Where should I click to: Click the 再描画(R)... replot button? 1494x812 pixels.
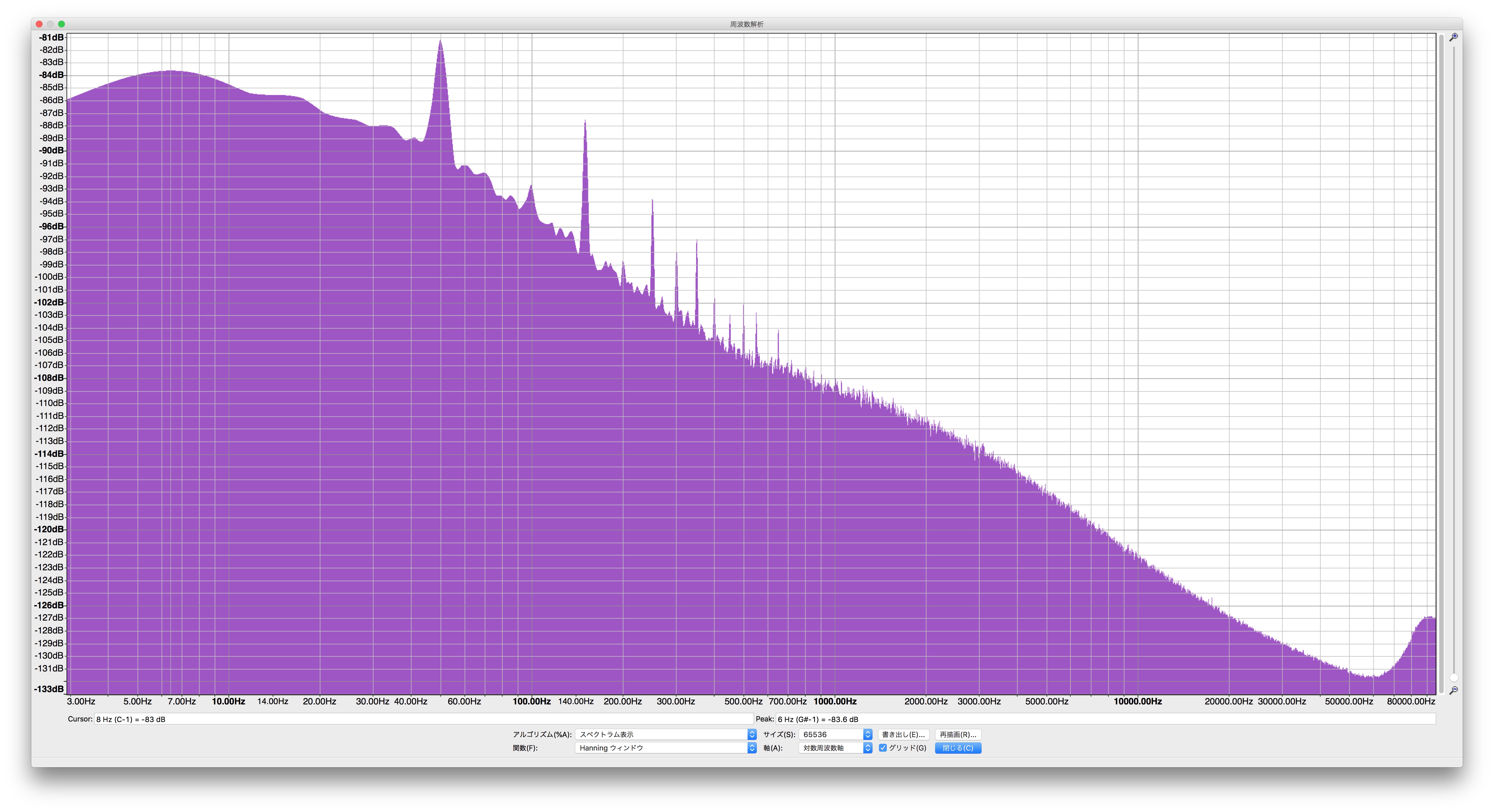coord(958,734)
